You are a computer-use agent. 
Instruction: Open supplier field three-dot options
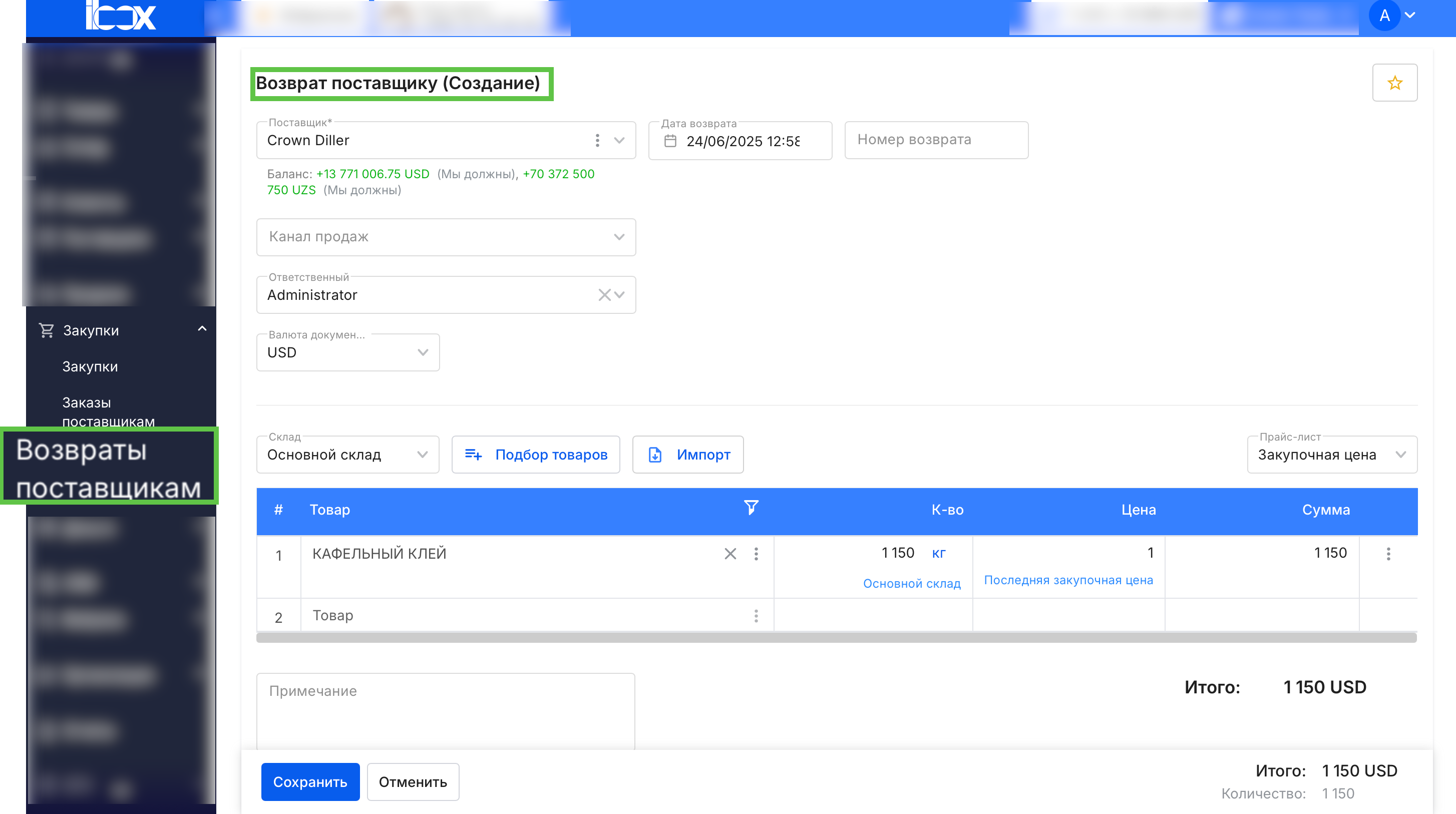(597, 140)
